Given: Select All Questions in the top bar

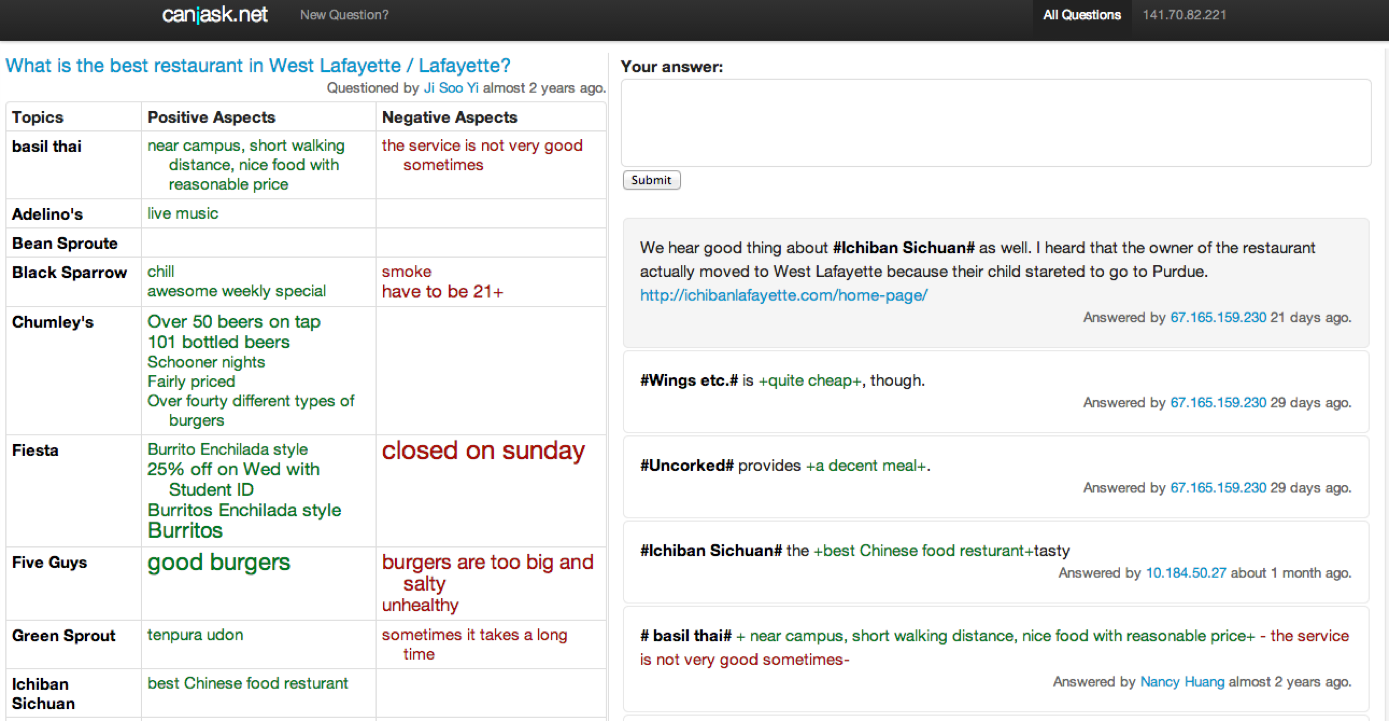Looking at the screenshot, I should pyautogui.click(x=1082, y=15).
